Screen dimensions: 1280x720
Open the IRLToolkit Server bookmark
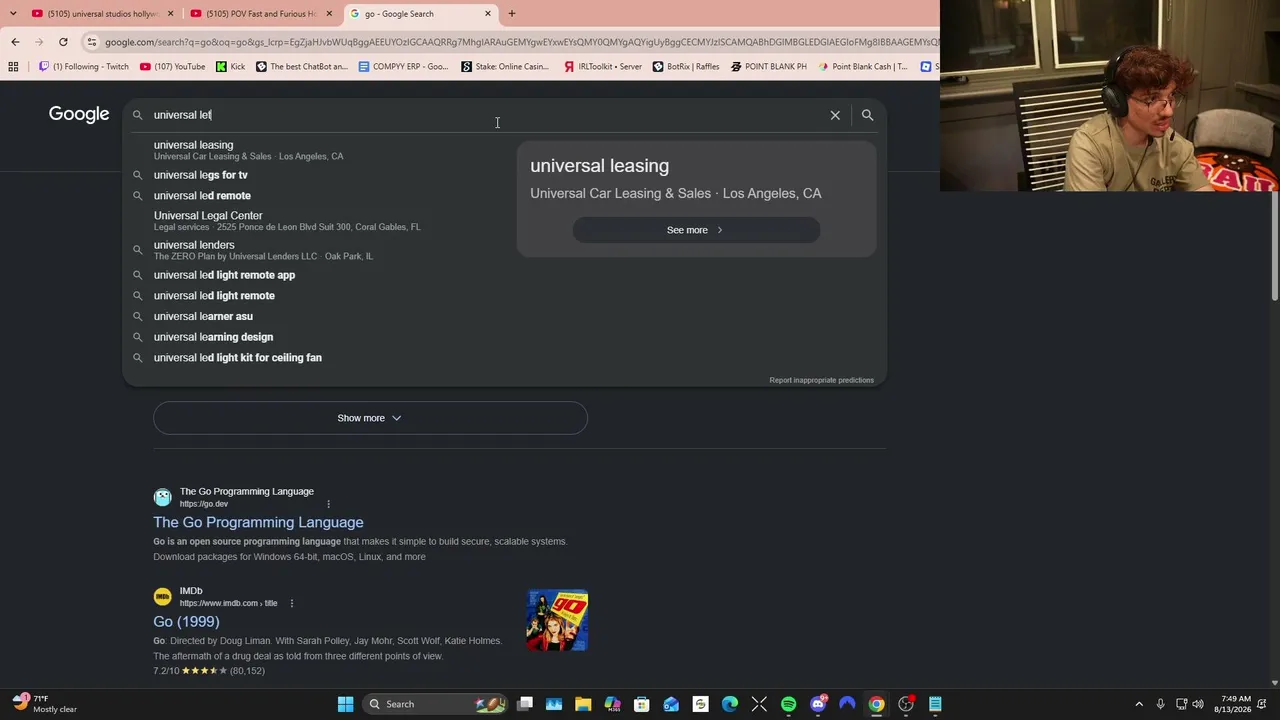tap(603, 67)
